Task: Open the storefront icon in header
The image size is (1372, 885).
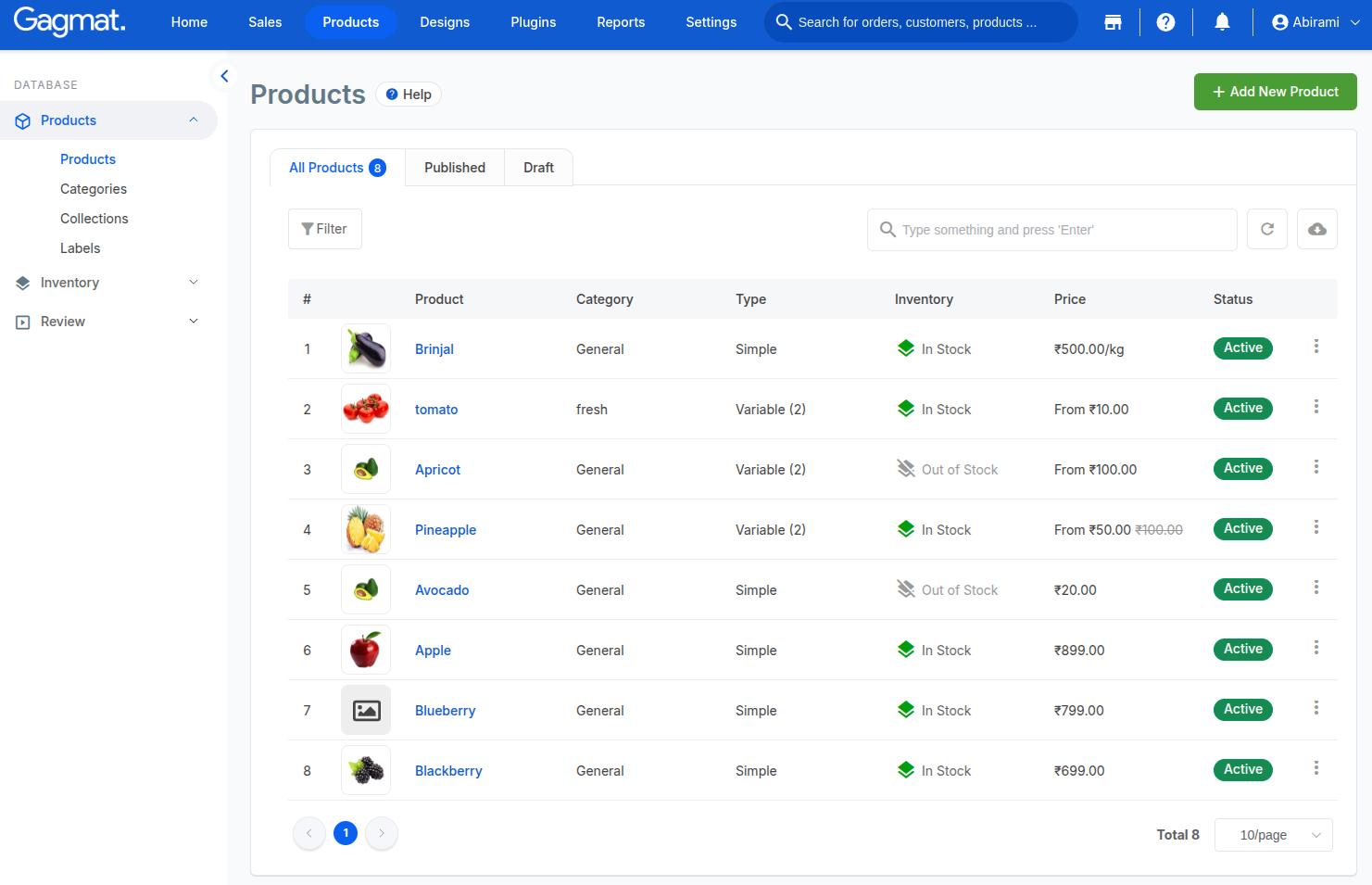Action: pyautogui.click(x=1113, y=22)
